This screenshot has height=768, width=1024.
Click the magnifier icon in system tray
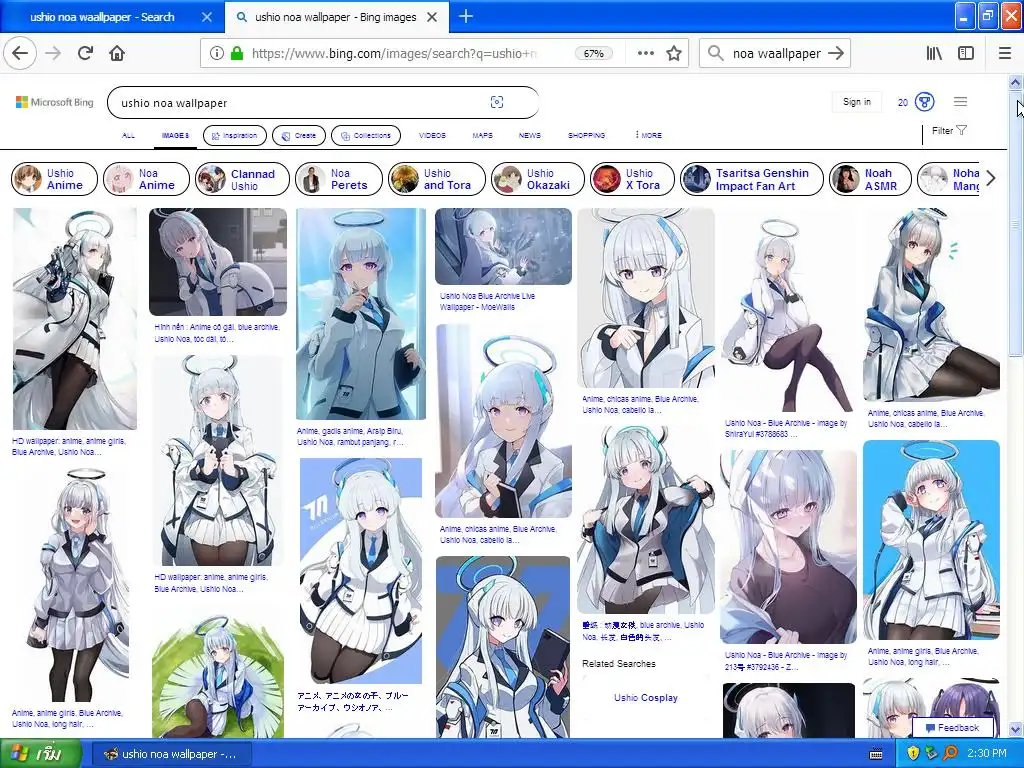click(950, 753)
